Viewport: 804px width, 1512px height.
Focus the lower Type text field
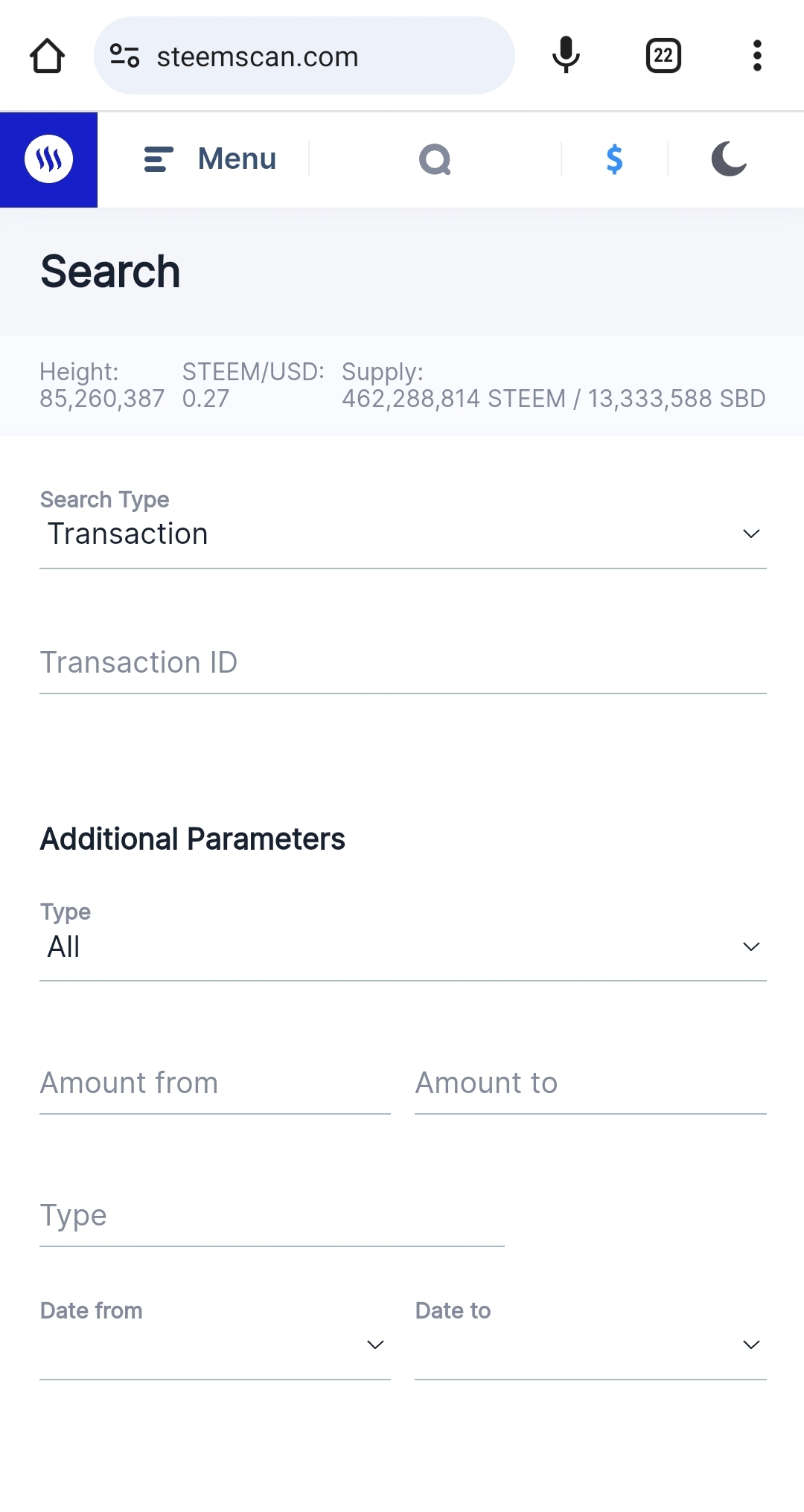[x=272, y=1216]
